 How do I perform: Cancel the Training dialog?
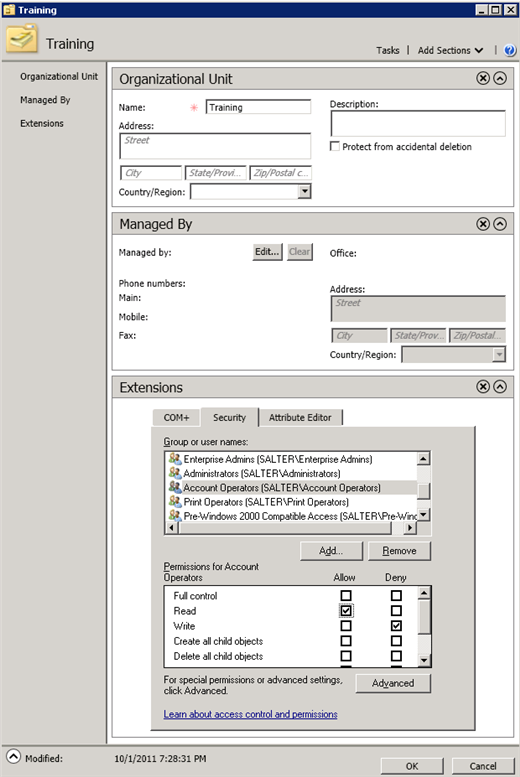click(483, 766)
